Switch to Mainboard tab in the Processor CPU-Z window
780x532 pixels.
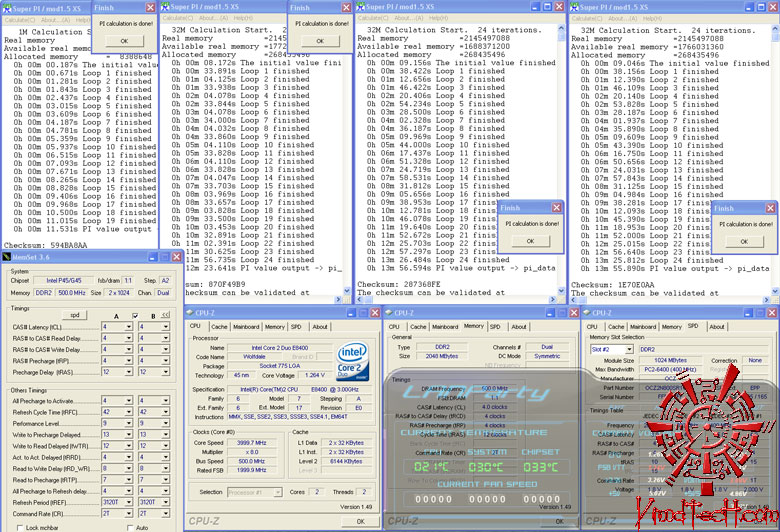point(246,327)
